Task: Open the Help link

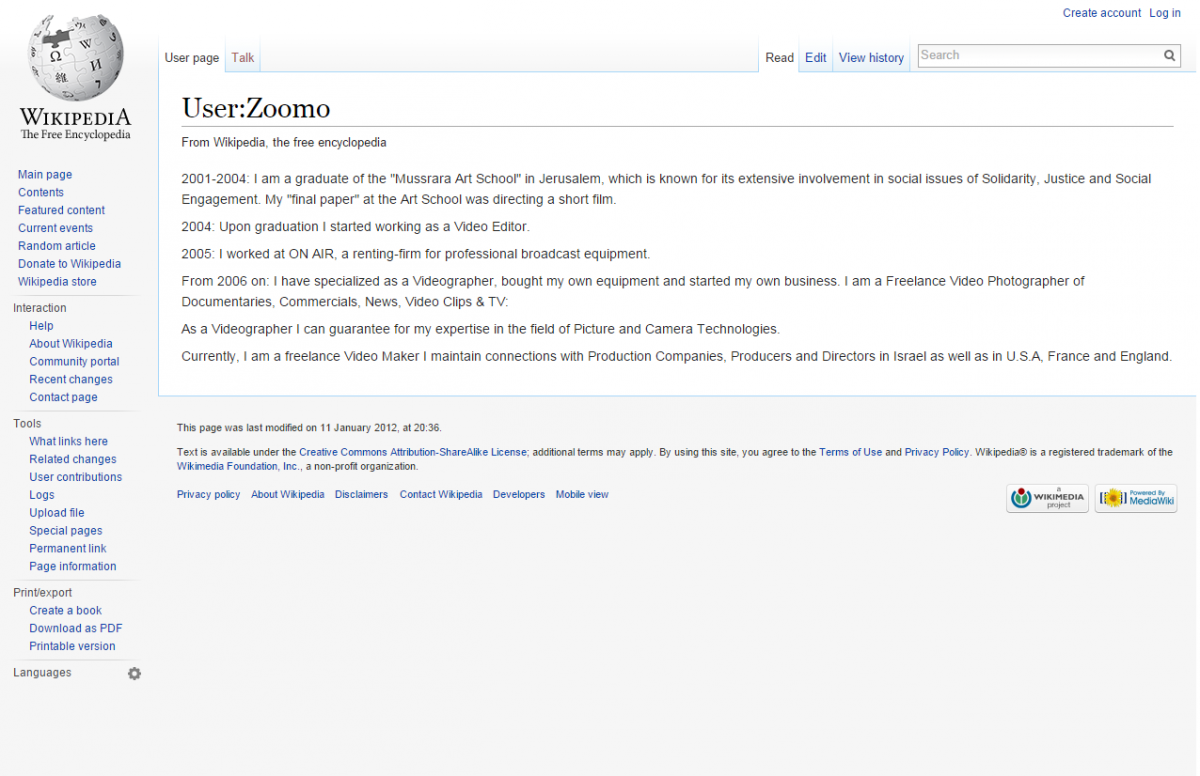Action: point(41,326)
